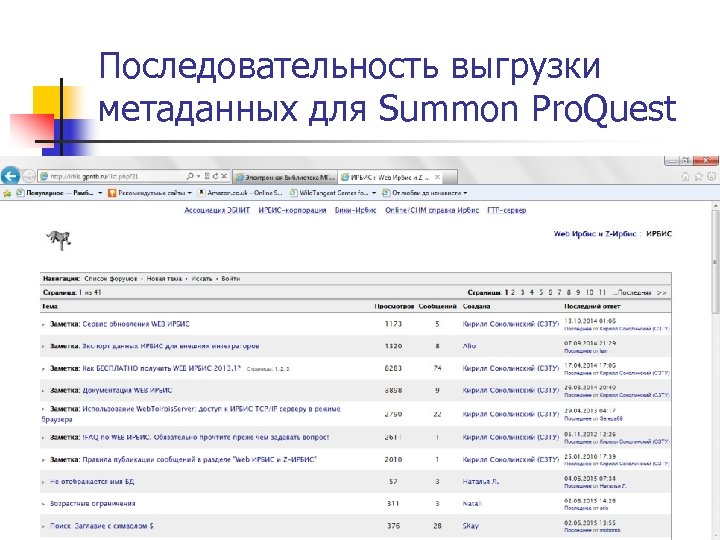Viewport: 720px width, 540px height.
Task: Click Новая тема in navigation bar
Action: pos(164,279)
